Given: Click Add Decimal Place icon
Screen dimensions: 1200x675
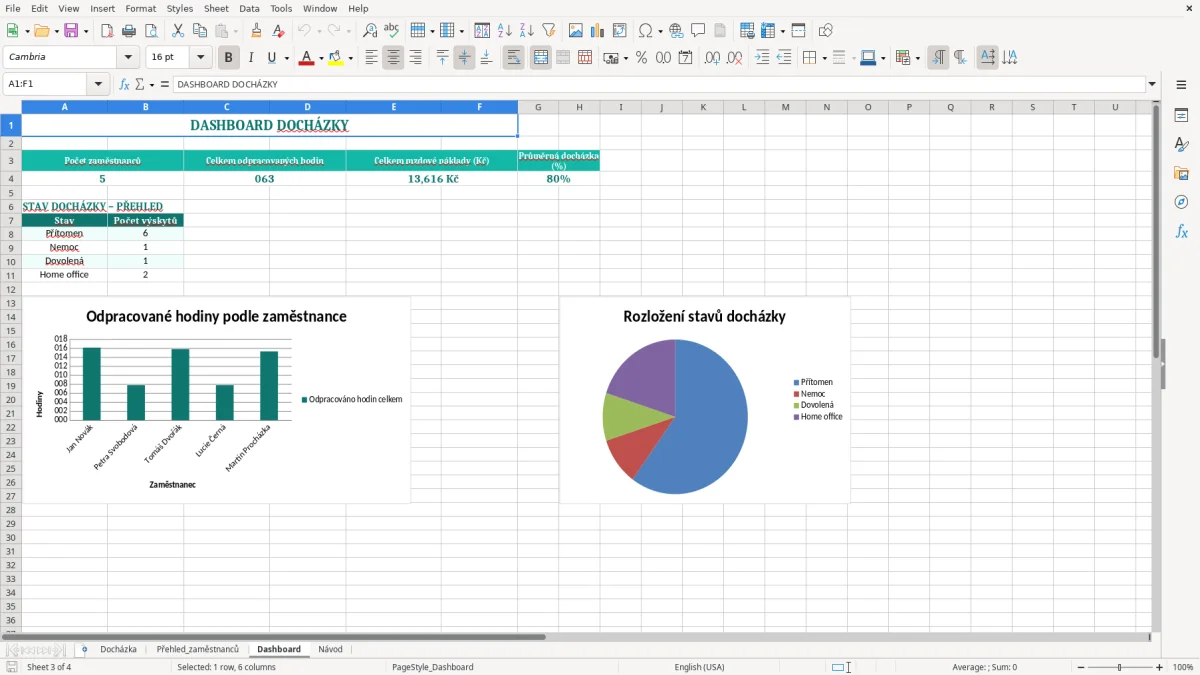Looking at the screenshot, I should [x=713, y=58].
